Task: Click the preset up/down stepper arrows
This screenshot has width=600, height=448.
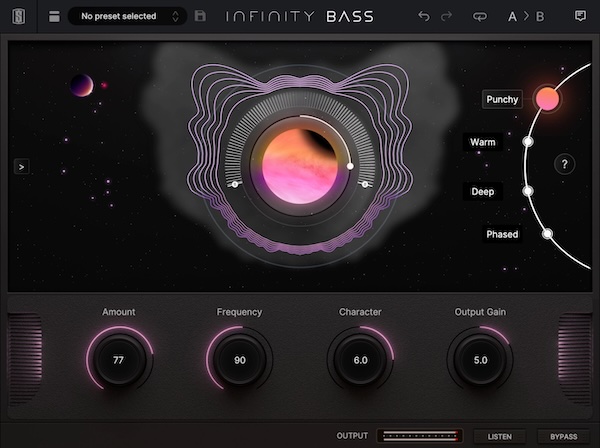Action: point(176,16)
